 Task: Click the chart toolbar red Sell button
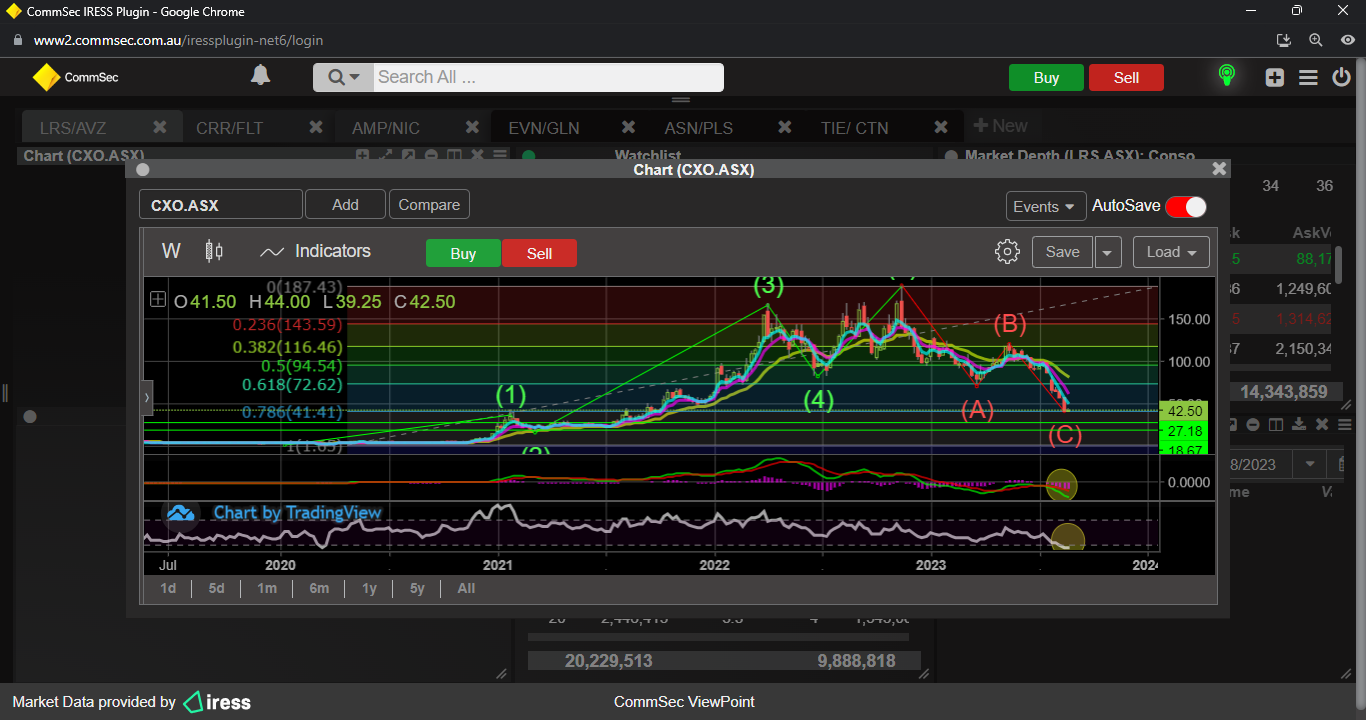click(x=539, y=253)
